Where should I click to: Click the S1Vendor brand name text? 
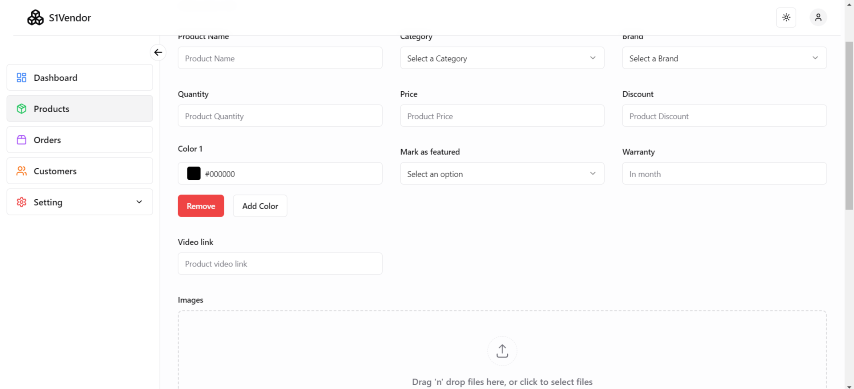(x=70, y=18)
